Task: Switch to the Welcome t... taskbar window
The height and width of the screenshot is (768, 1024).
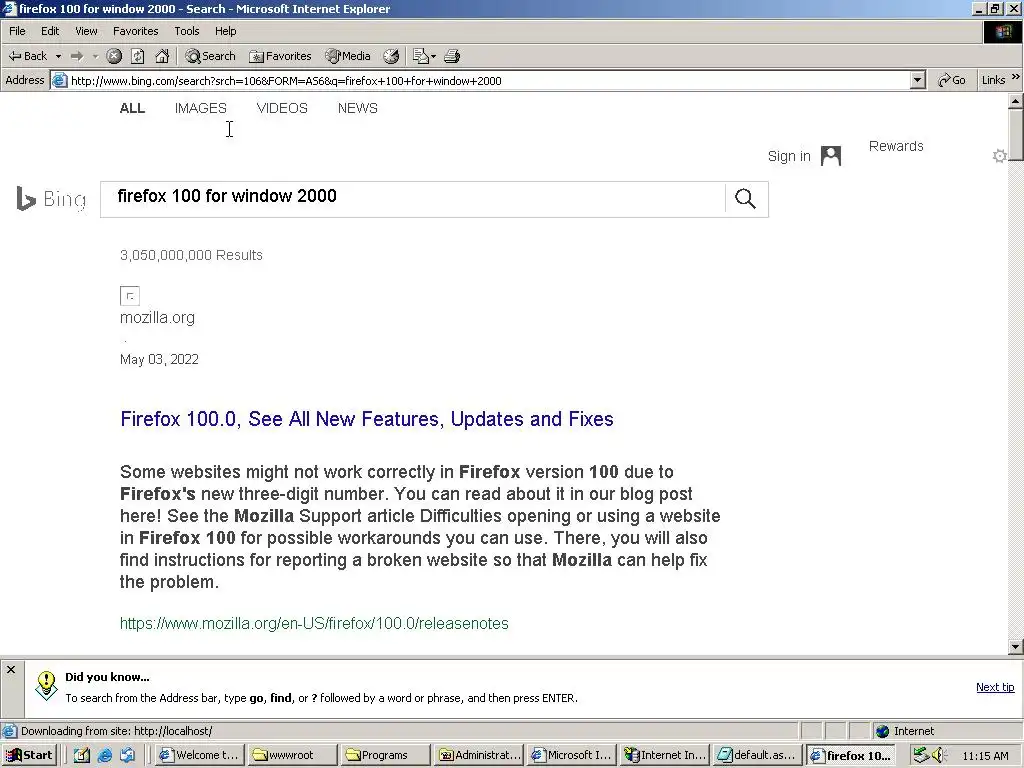Action: 200,755
